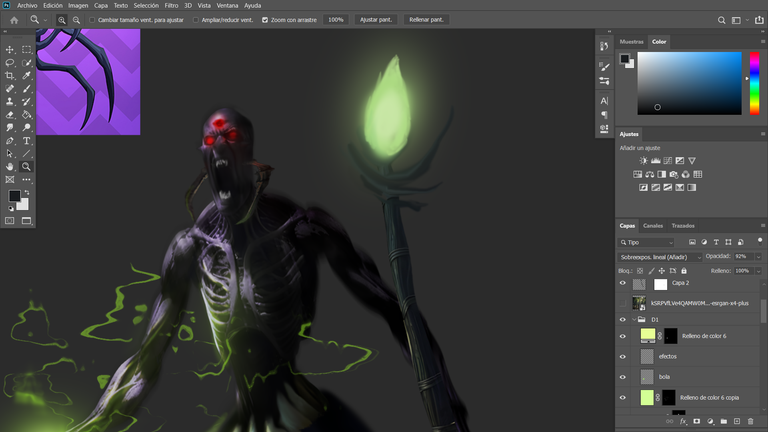The image size is (768, 432).
Task: Open the Filtro menu
Action: [171, 5]
